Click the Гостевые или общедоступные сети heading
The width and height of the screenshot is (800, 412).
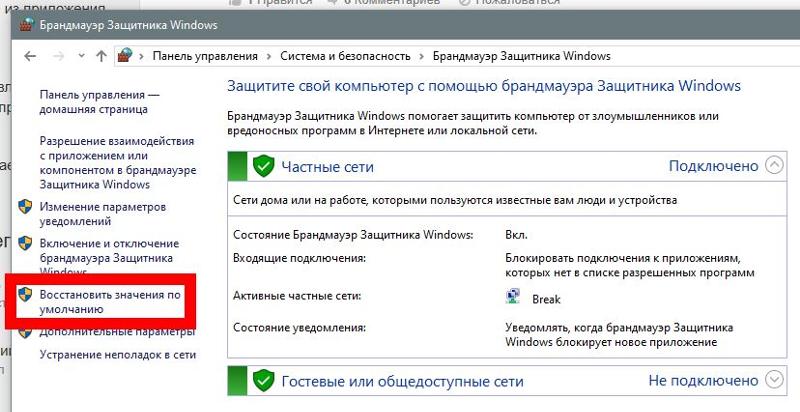[x=403, y=381]
